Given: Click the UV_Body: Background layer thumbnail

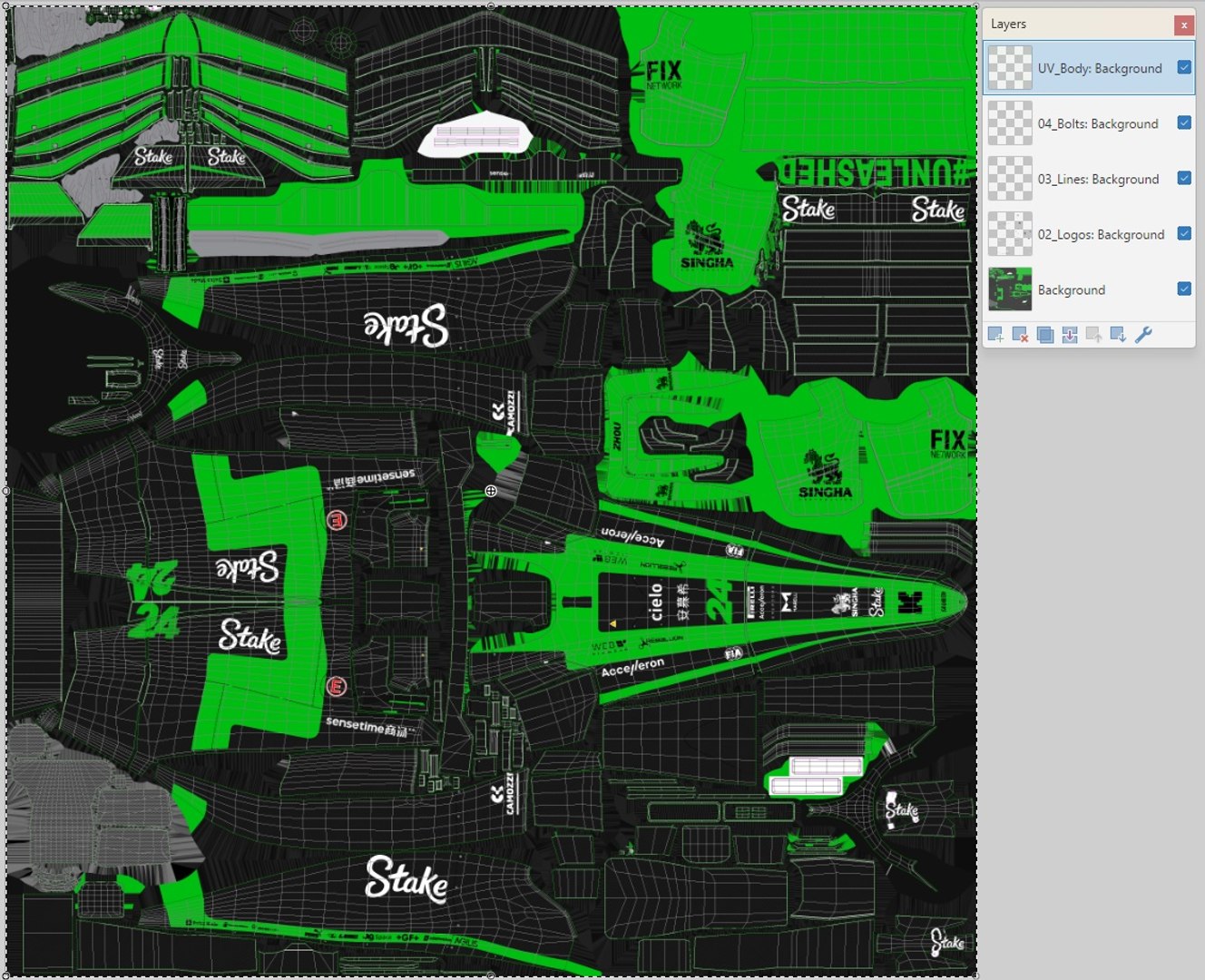Looking at the screenshot, I should tap(1010, 68).
